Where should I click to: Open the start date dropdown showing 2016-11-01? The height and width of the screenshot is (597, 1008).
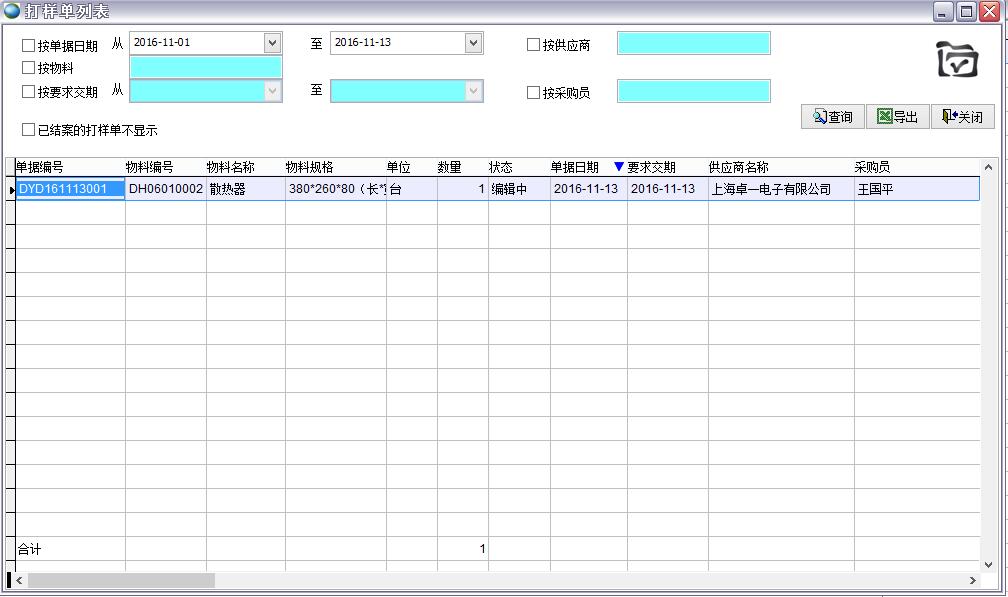pos(272,43)
